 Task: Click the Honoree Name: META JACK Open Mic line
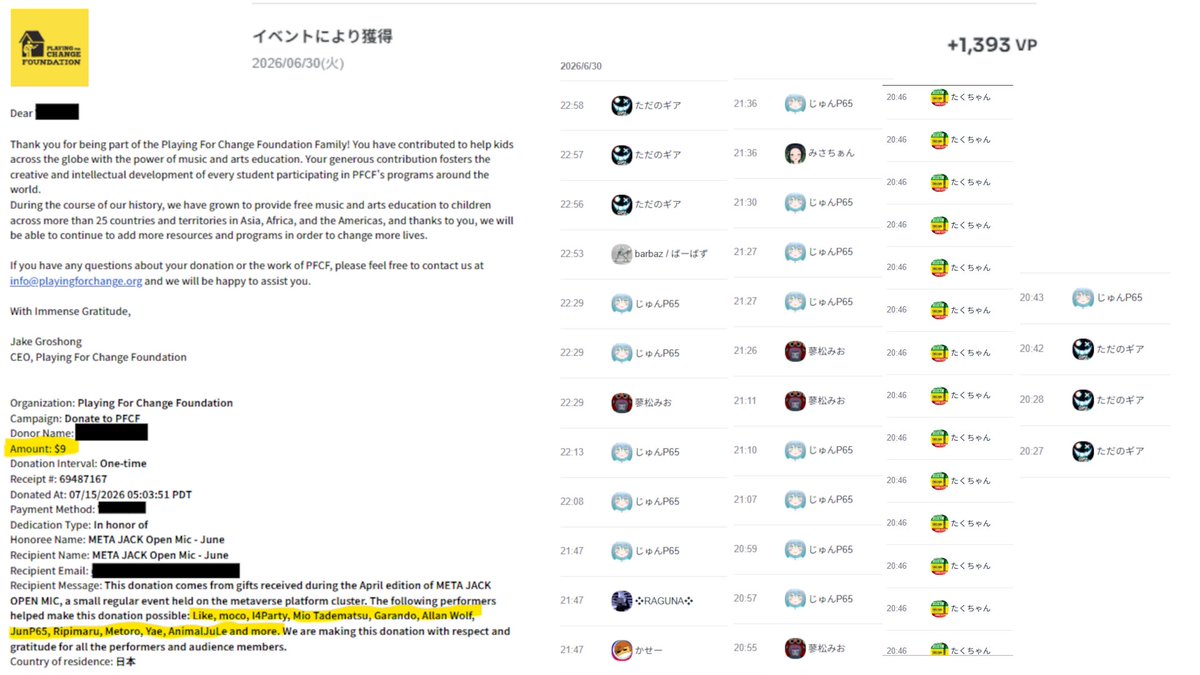point(119,540)
